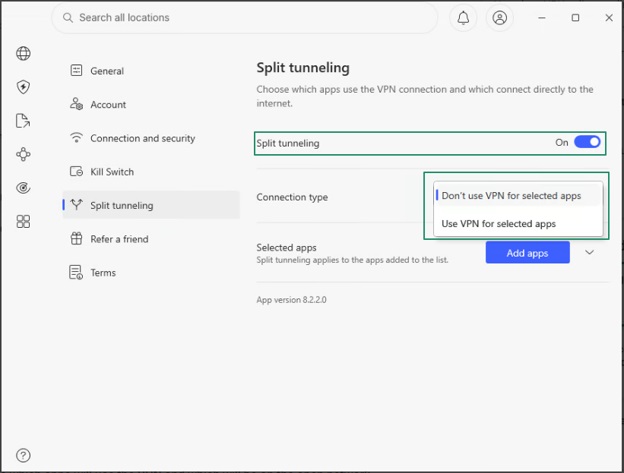Screen dimensions: 624x473
Task: Click the On status text
Action: [562, 142]
